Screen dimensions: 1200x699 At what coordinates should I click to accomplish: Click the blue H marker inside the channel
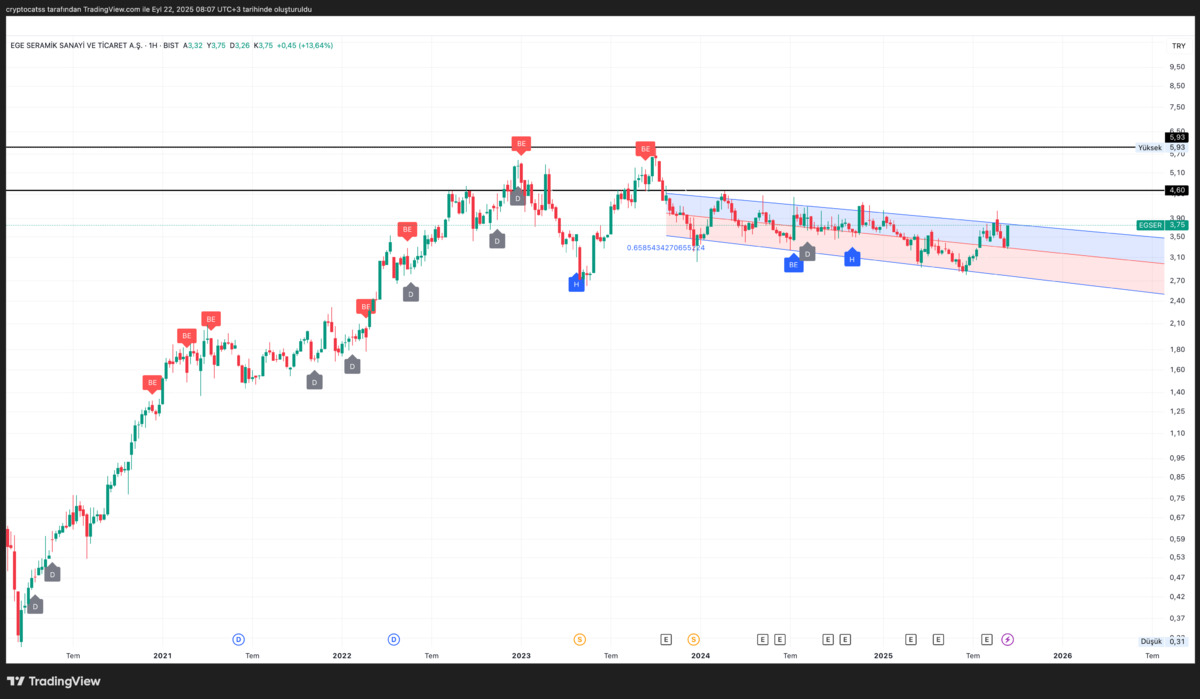click(x=851, y=258)
